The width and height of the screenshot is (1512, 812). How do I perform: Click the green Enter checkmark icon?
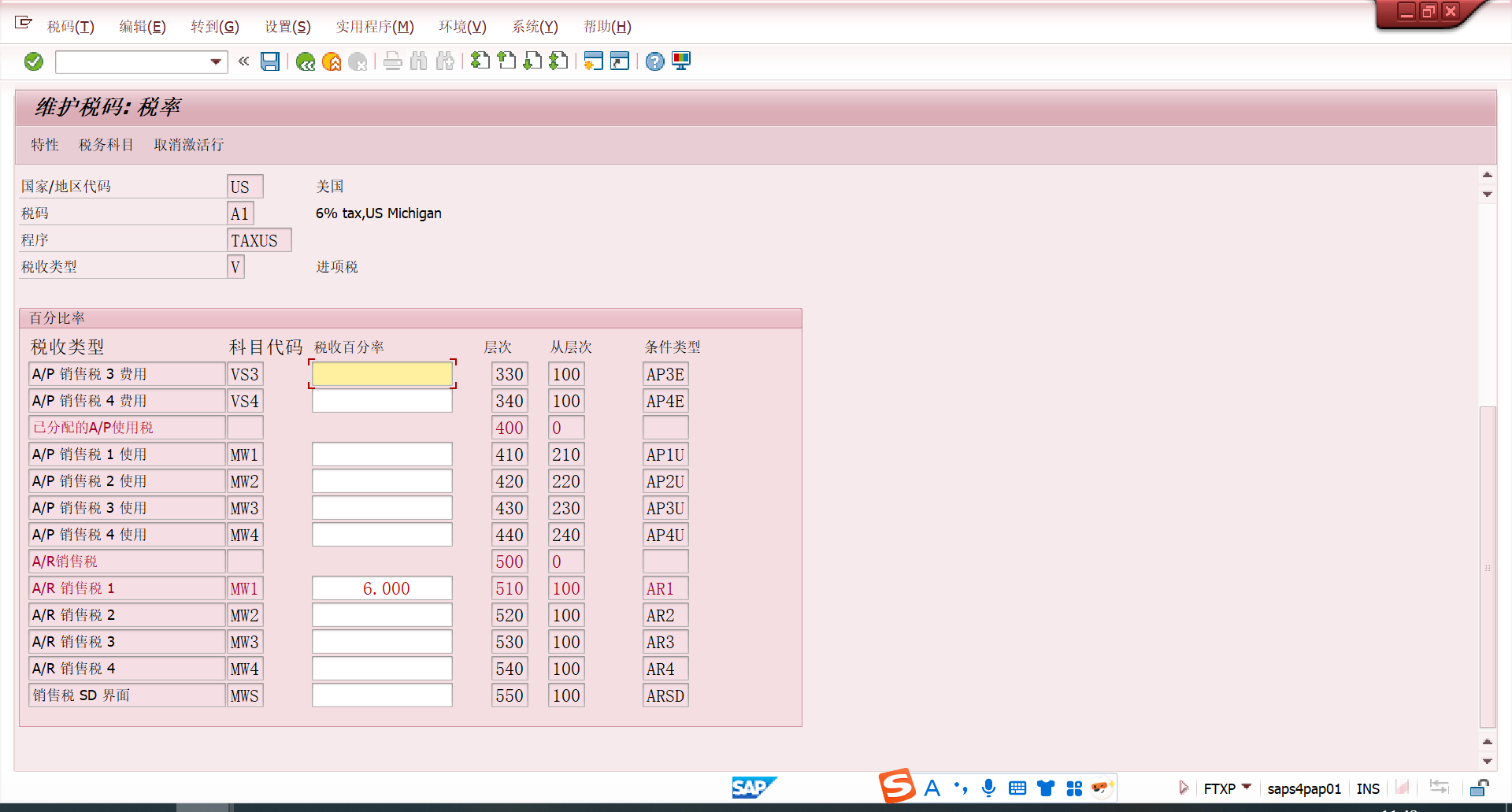click(x=34, y=61)
